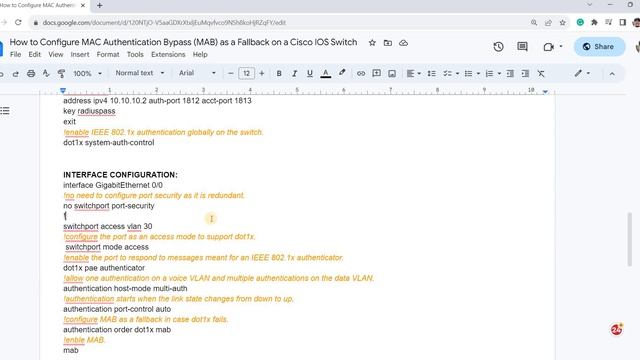Open the Help menu
Viewport: 640px width, 360px height.
click(x=200, y=54)
